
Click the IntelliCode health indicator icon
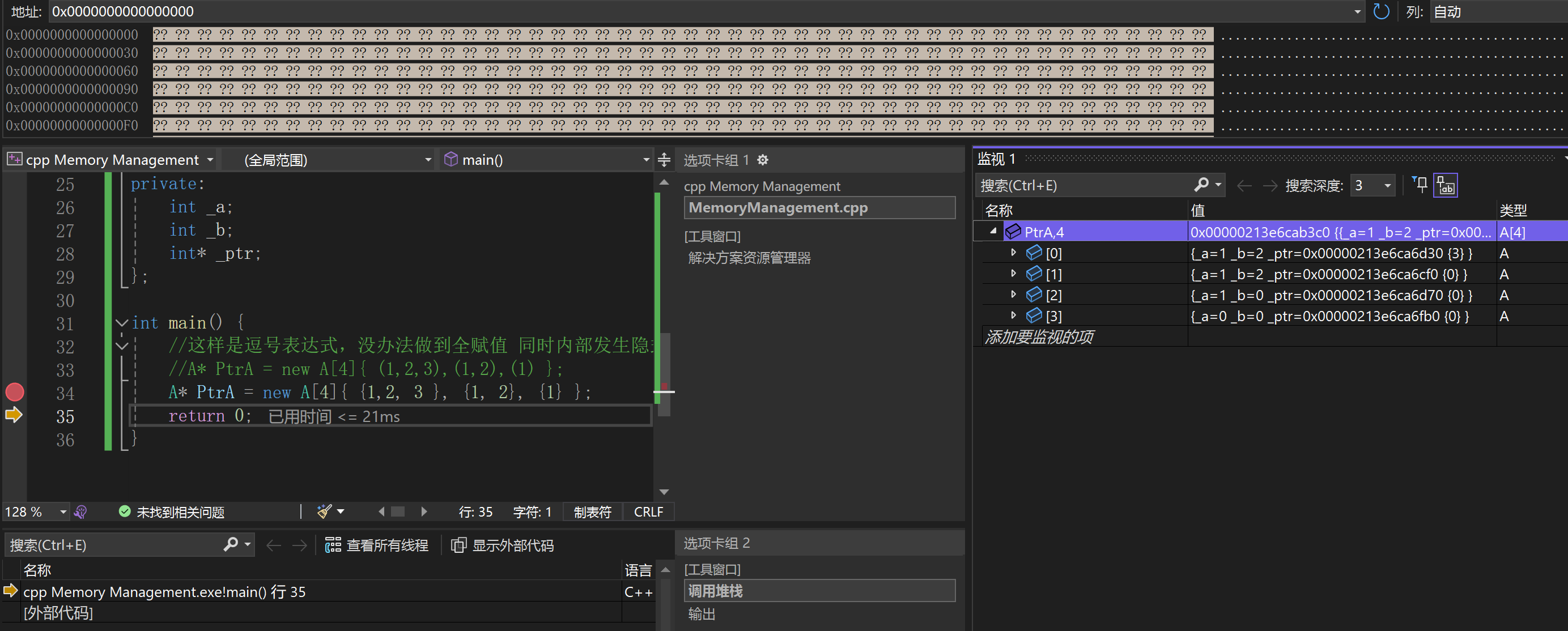coord(80,511)
